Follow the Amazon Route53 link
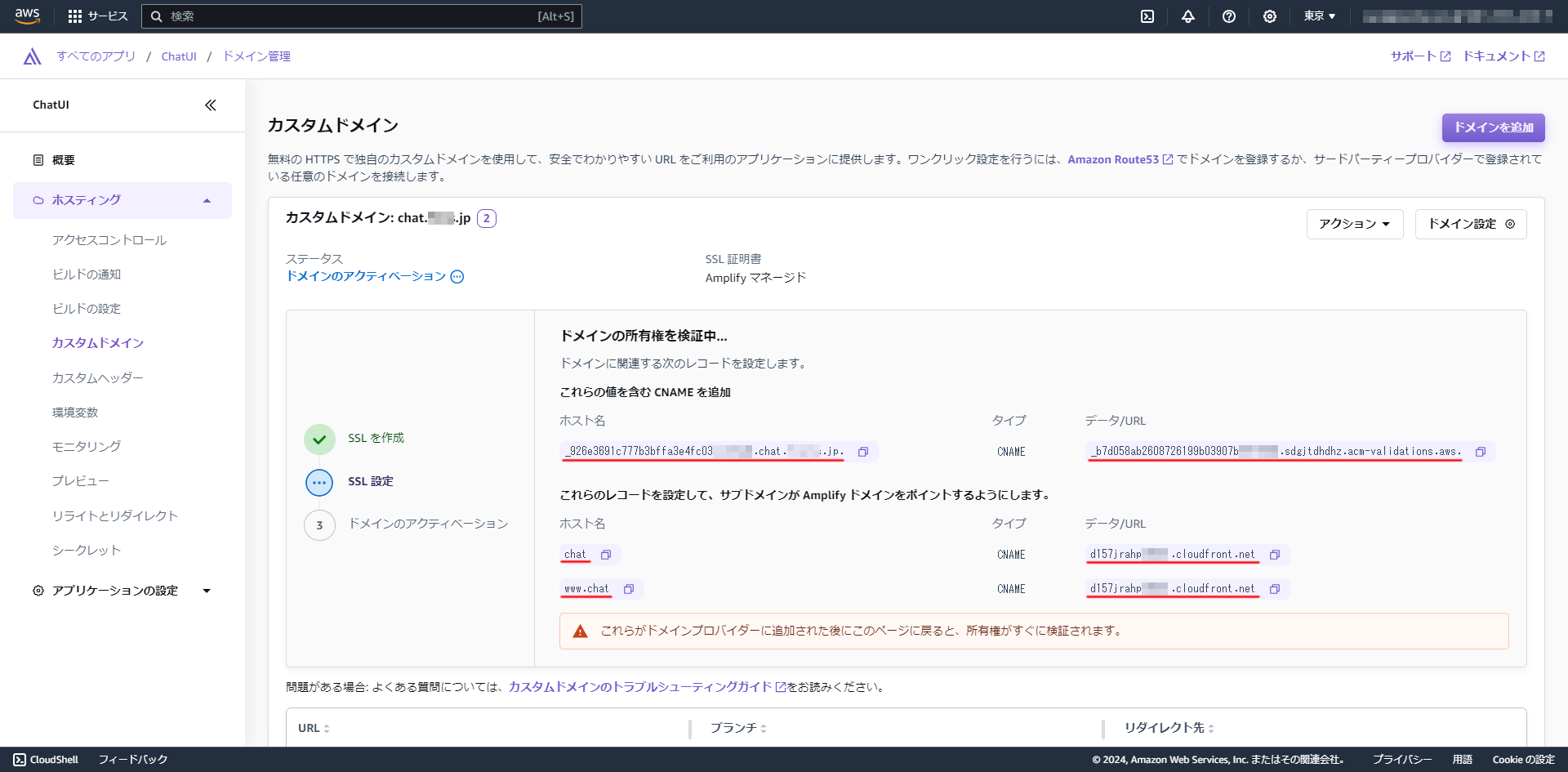Screen dimensions: 1568x772 [1120, 160]
